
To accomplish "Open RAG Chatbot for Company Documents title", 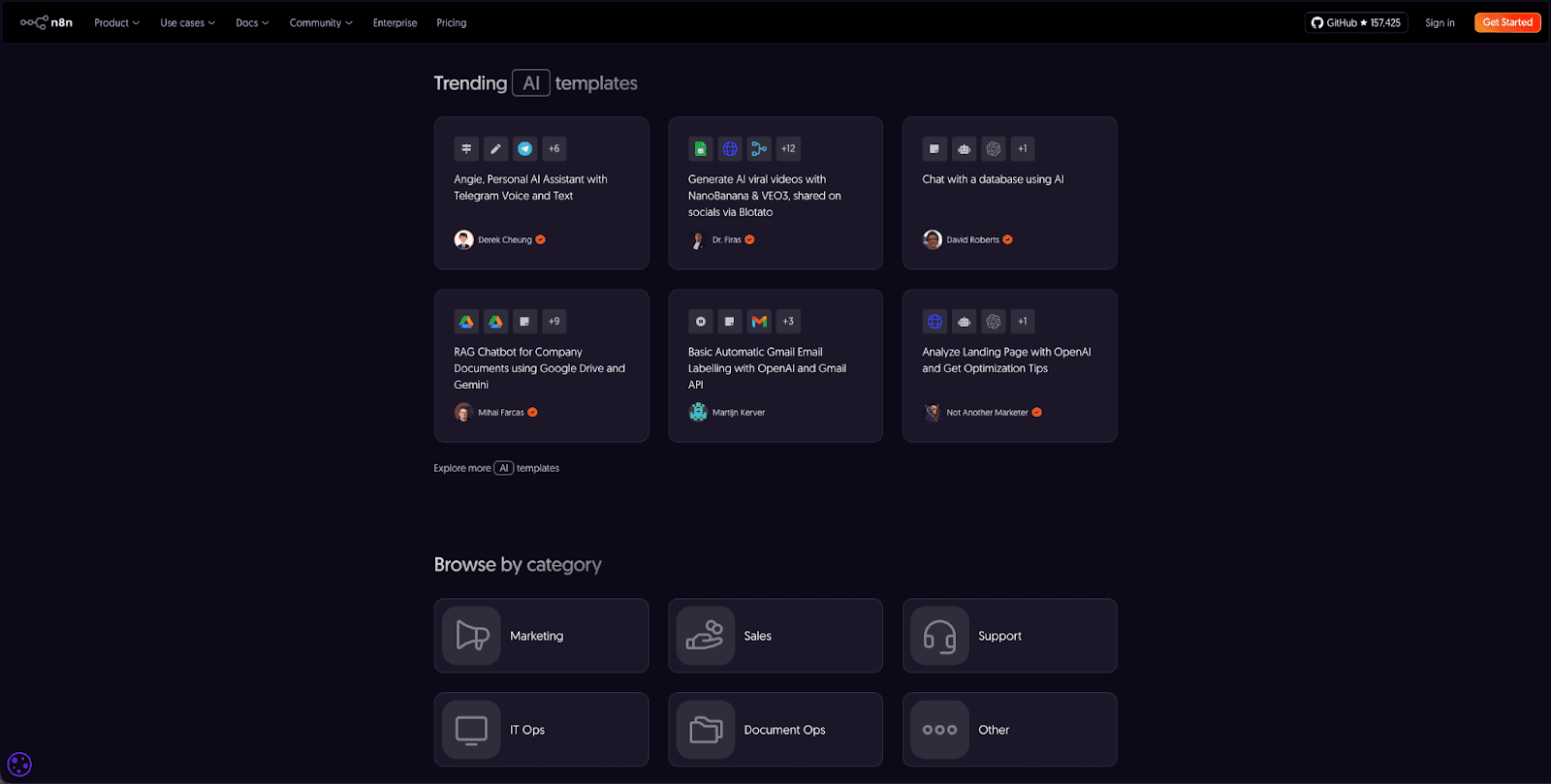I will coord(539,368).
